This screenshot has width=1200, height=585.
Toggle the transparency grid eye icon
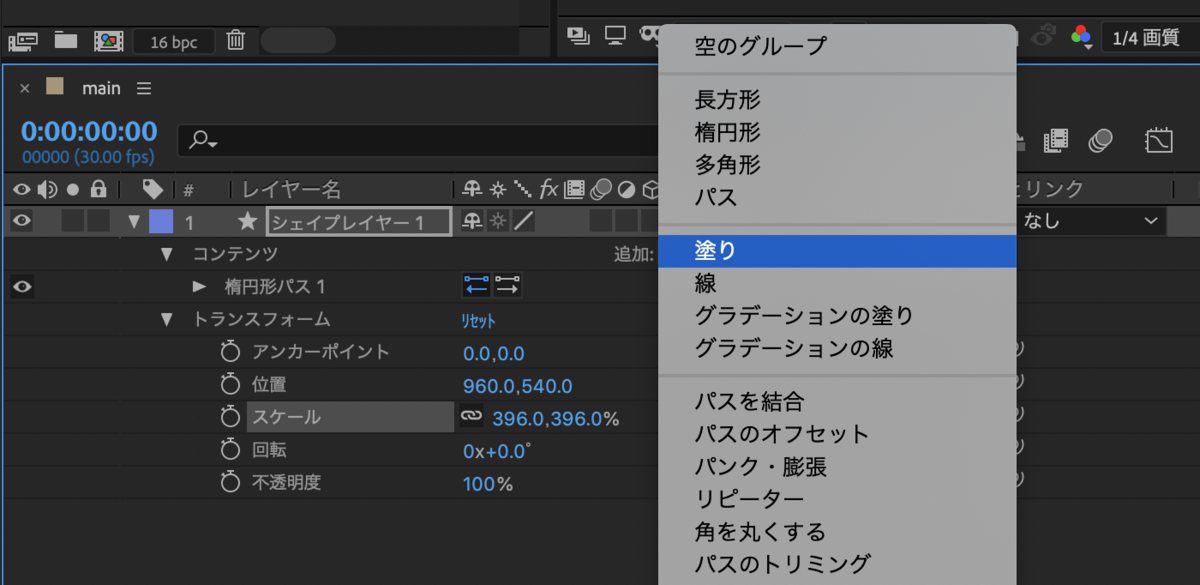1043,38
